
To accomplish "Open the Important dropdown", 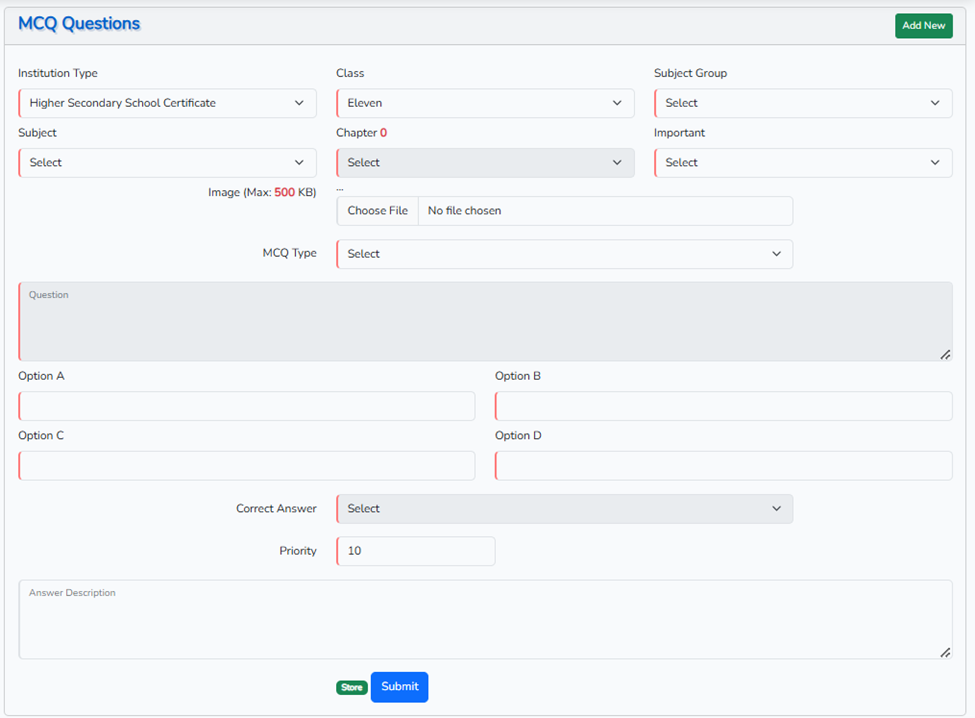I will coord(803,163).
